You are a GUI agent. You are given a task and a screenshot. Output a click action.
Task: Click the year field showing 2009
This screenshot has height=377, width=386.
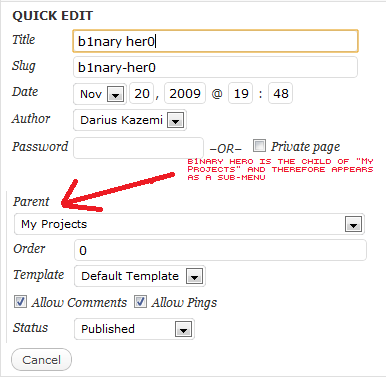185,94
